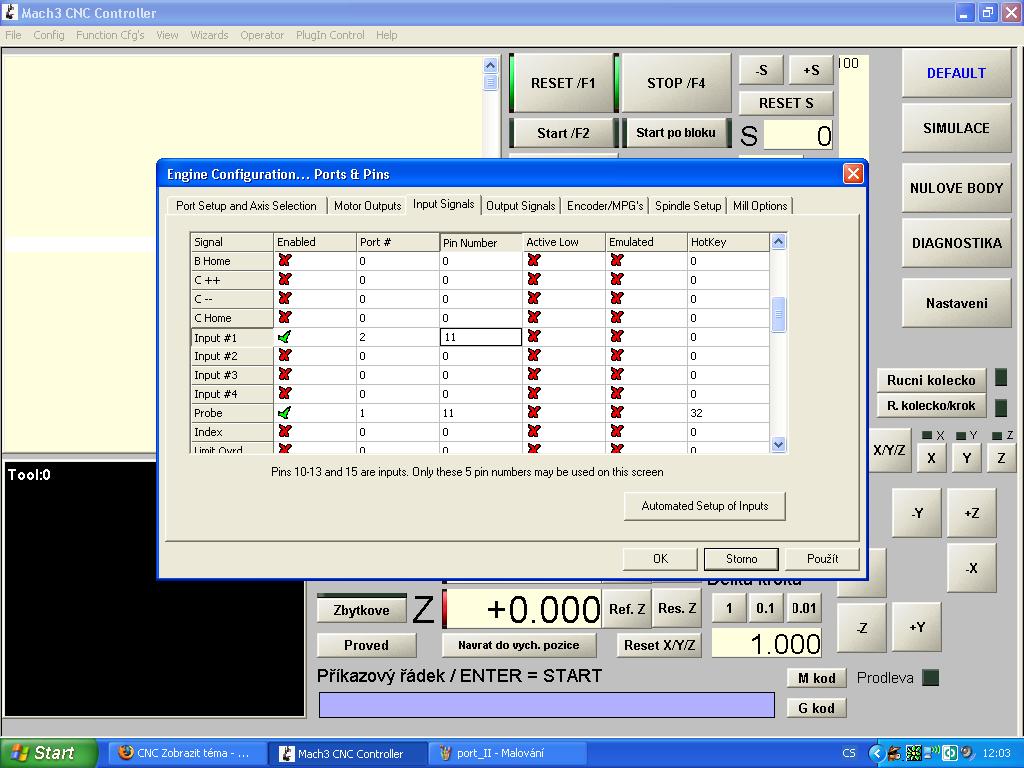Toggle Emulated cross for Probe row
The height and width of the screenshot is (768, 1024).
(617, 413)
